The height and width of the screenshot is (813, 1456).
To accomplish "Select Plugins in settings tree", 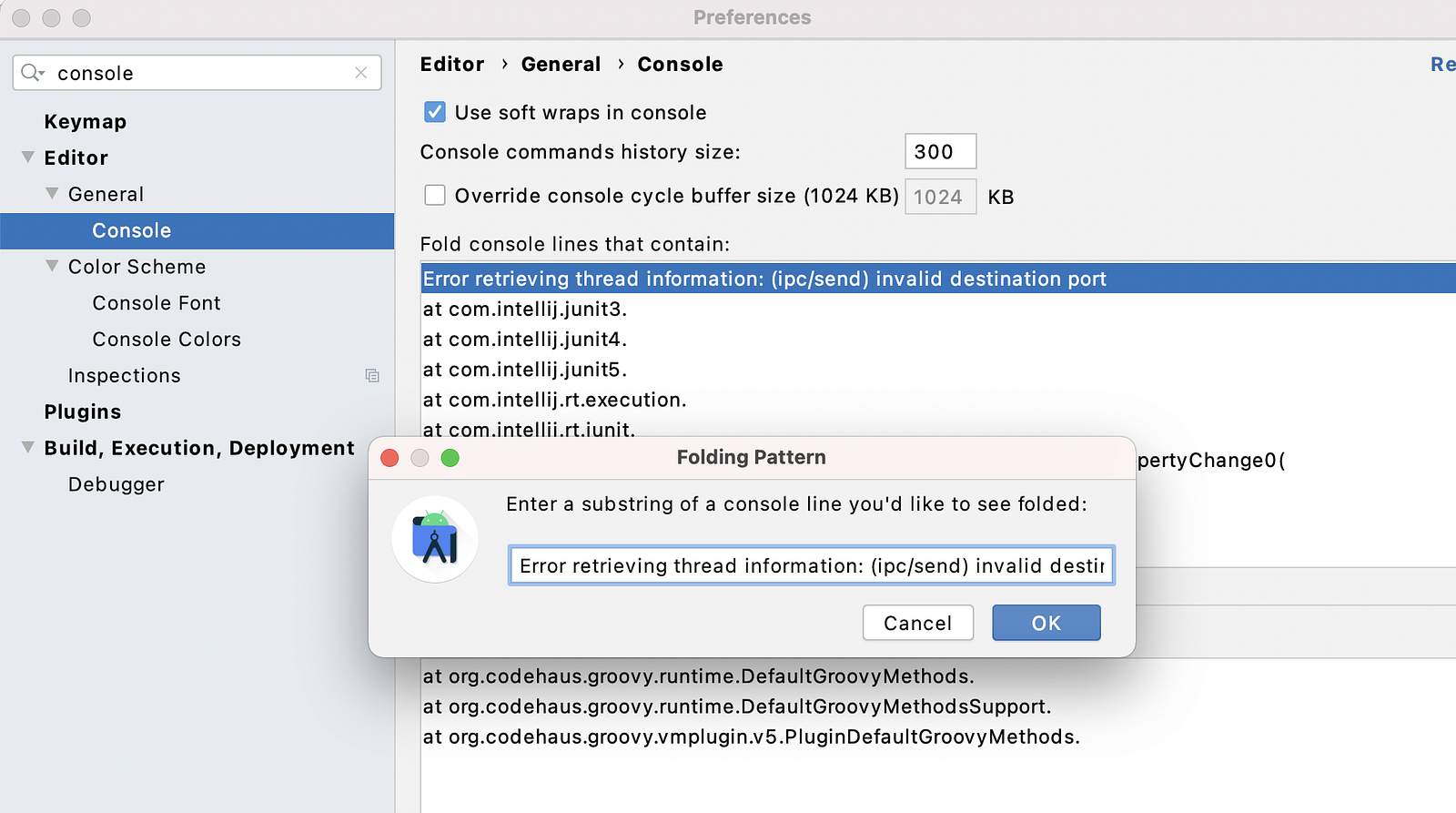I will click(x=83, y=412).
